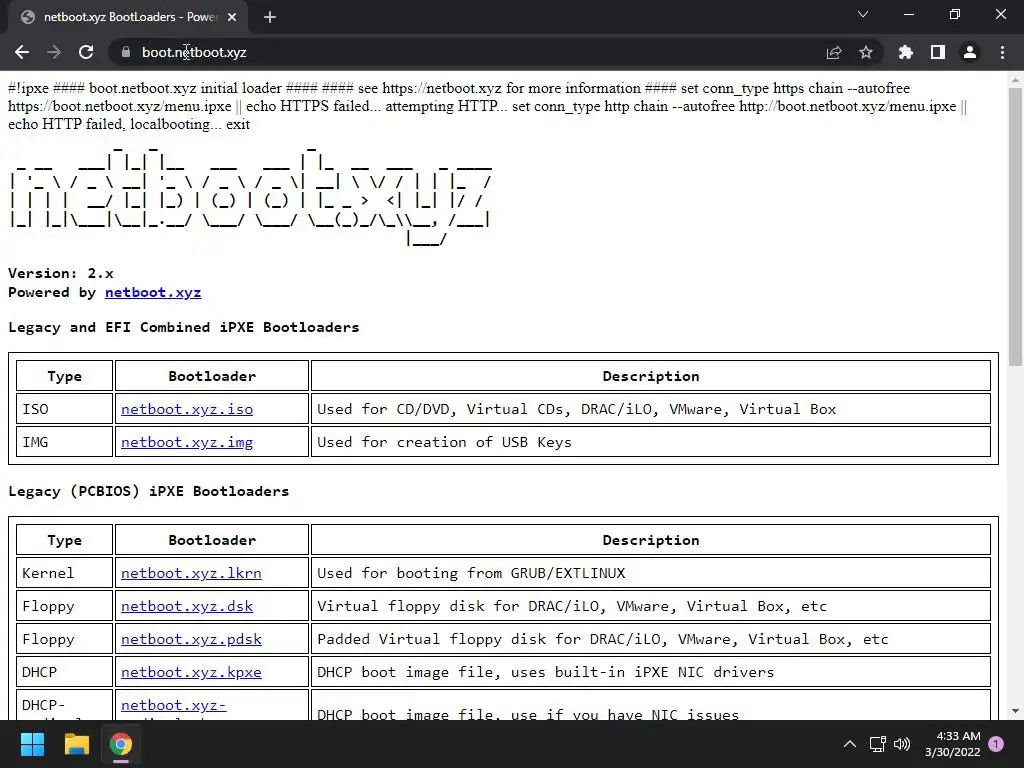Download netboot.xyz.kpxe DHCP image
Image resolution: width=1024 pixels, height=768 pixels.
click(x=191, y=673)
